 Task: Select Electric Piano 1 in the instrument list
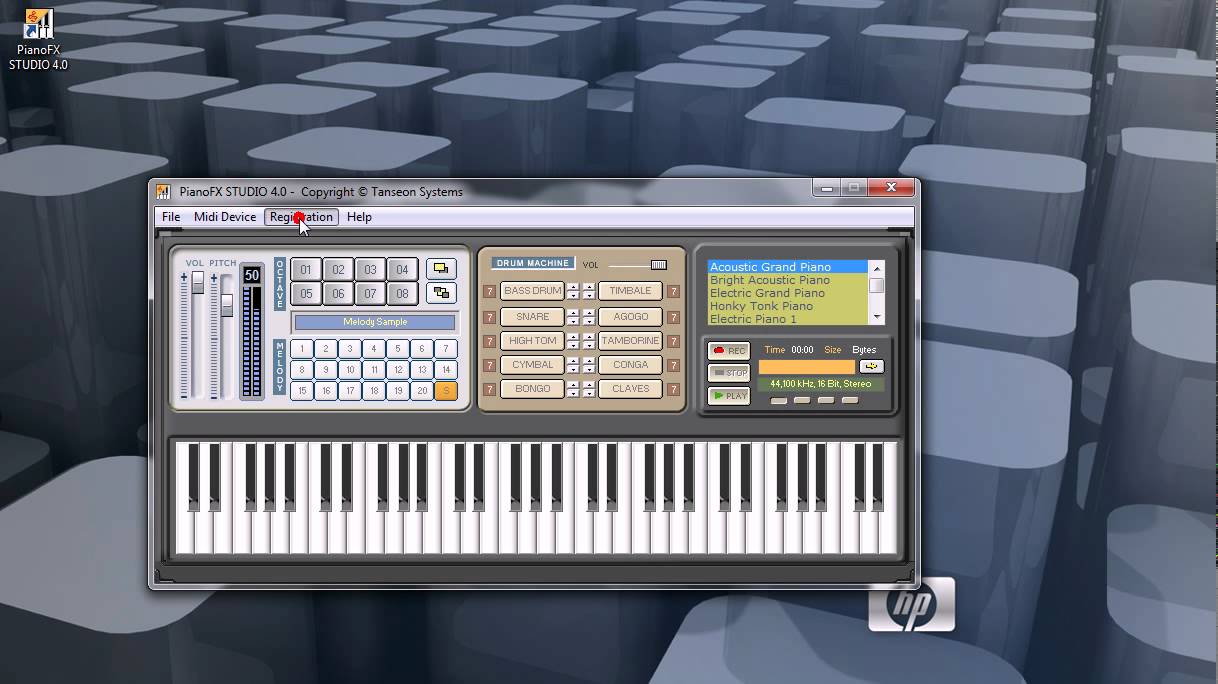(x=787, y=319)
